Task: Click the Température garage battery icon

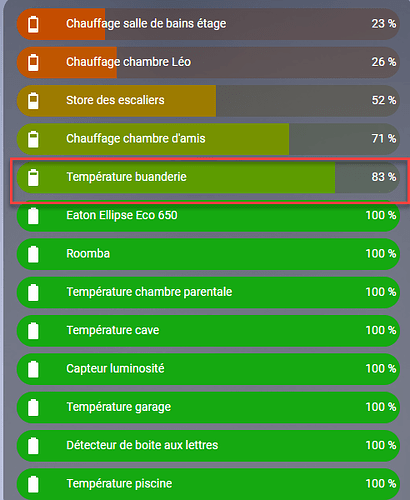Action: [x=33, y=407]
